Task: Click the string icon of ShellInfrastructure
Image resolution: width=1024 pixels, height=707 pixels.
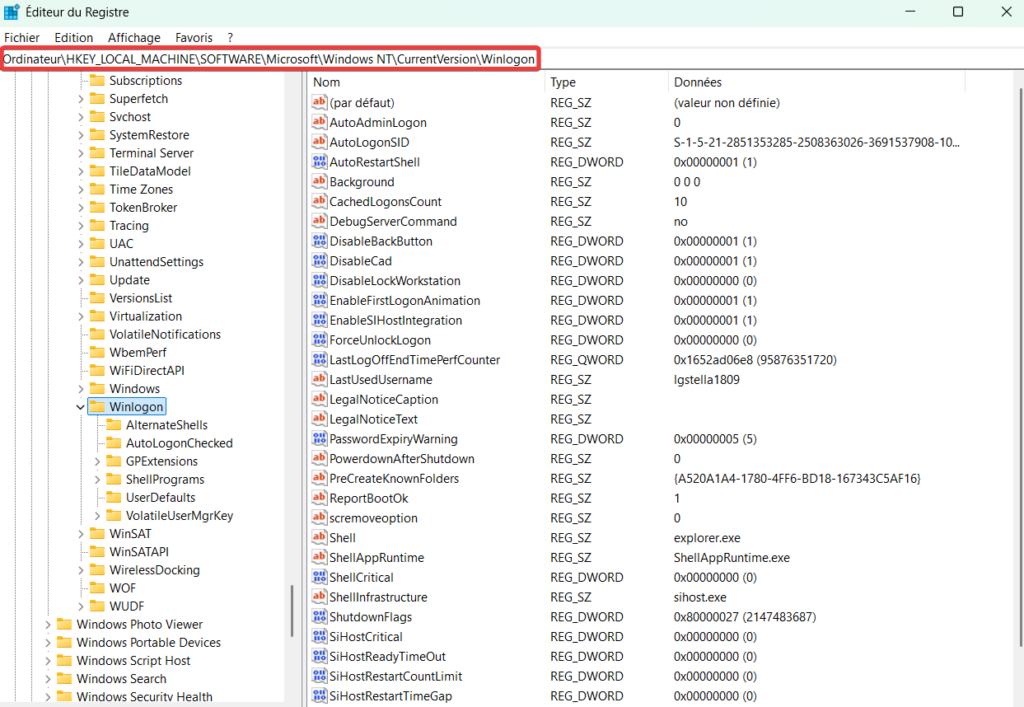Action: tap(319, 597)
